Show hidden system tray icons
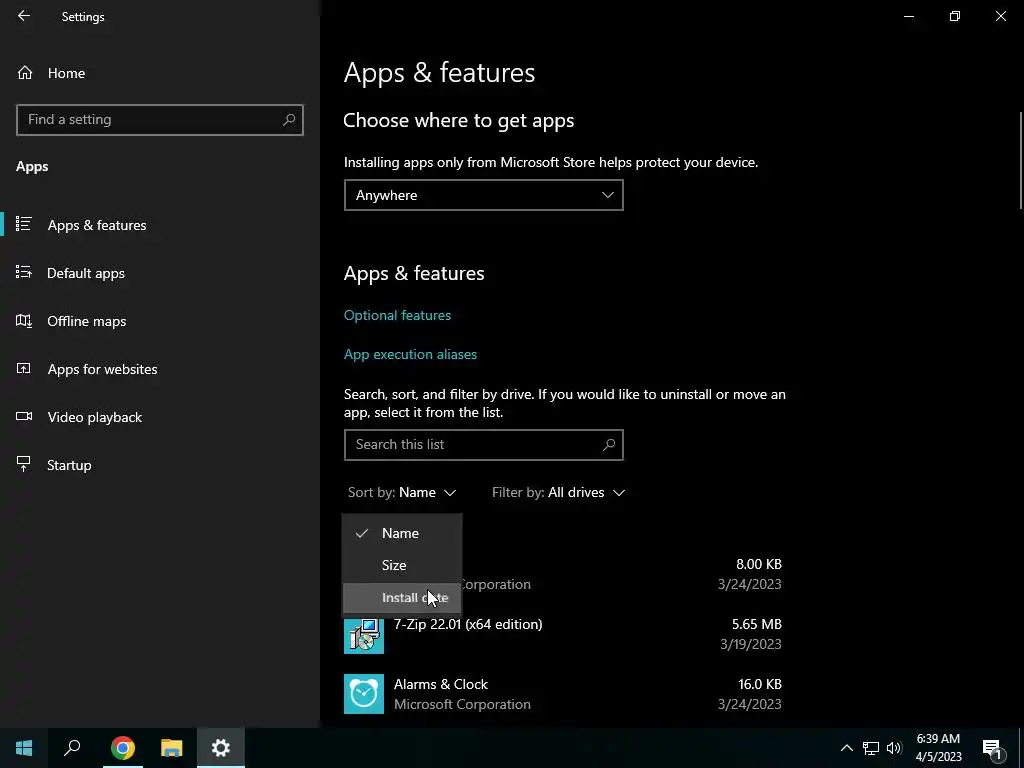1024x768 pixels. pyautogui.click(x=846, y=748)
